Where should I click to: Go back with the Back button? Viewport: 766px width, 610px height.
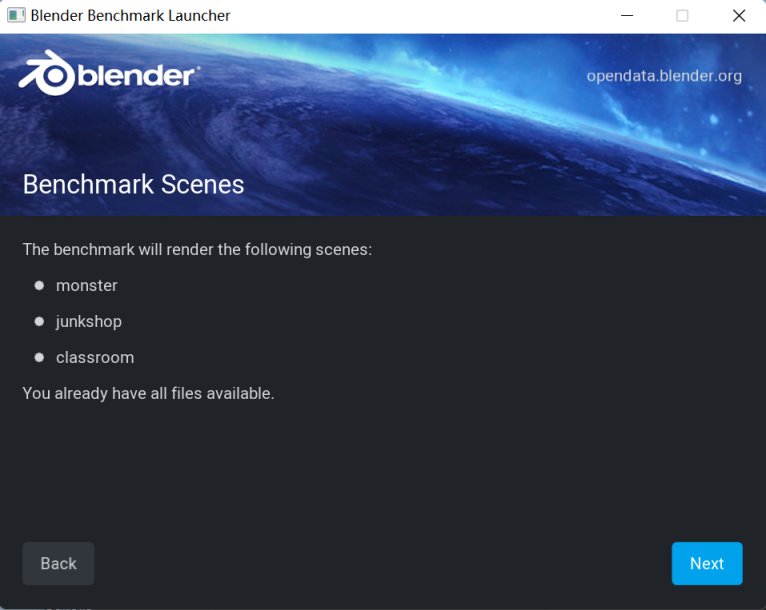[58, 563]
